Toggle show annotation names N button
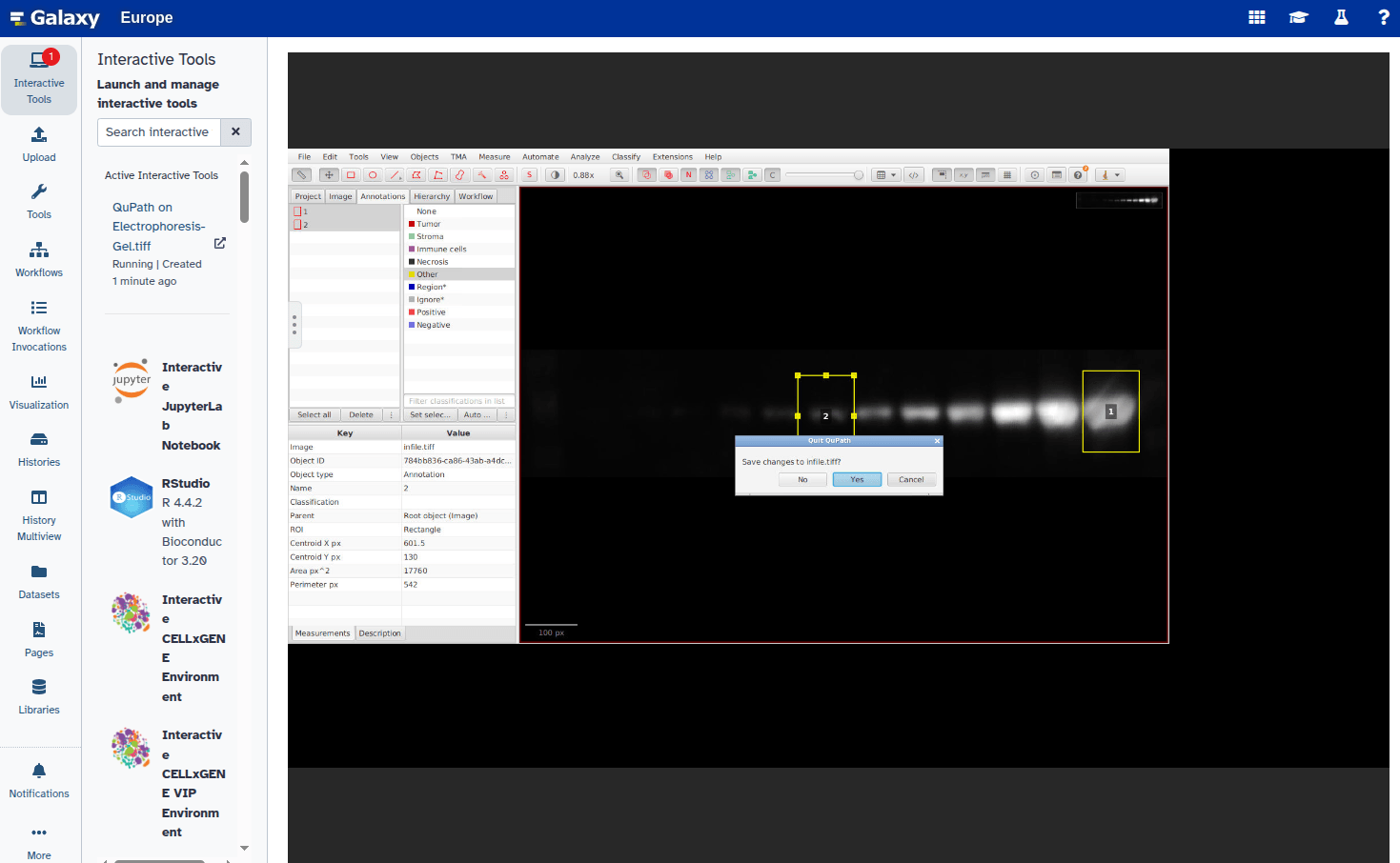The image size is (1400, 863). [x=688, y=175]
